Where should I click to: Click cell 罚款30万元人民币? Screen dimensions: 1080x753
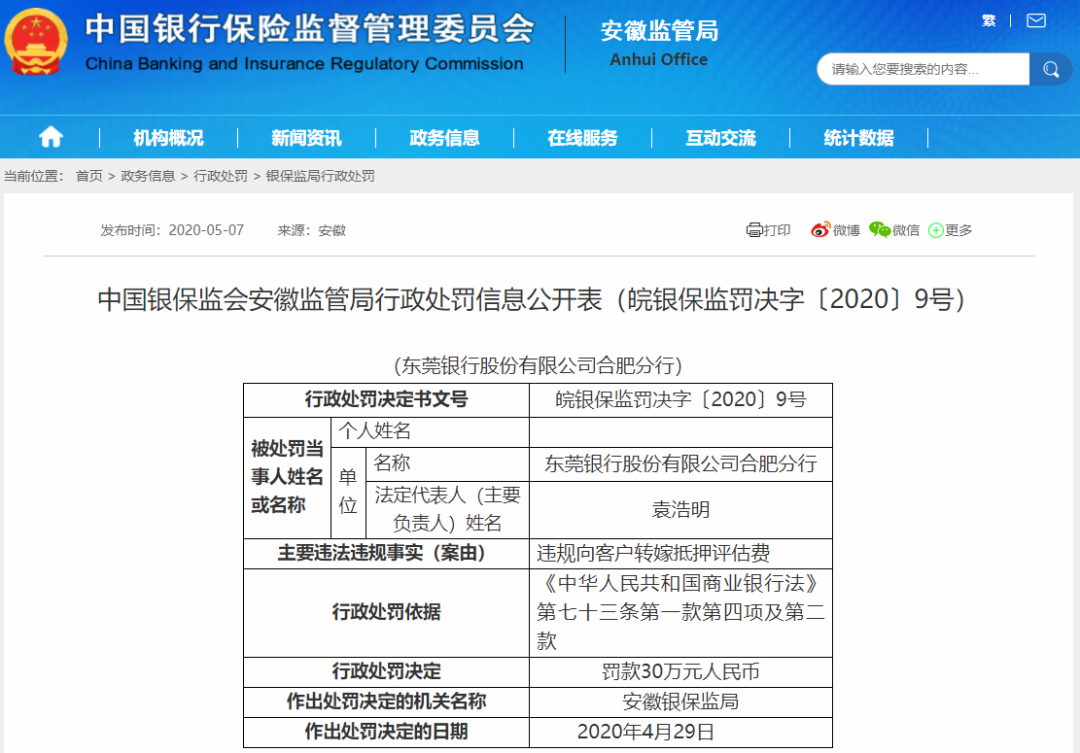(681, 672)
